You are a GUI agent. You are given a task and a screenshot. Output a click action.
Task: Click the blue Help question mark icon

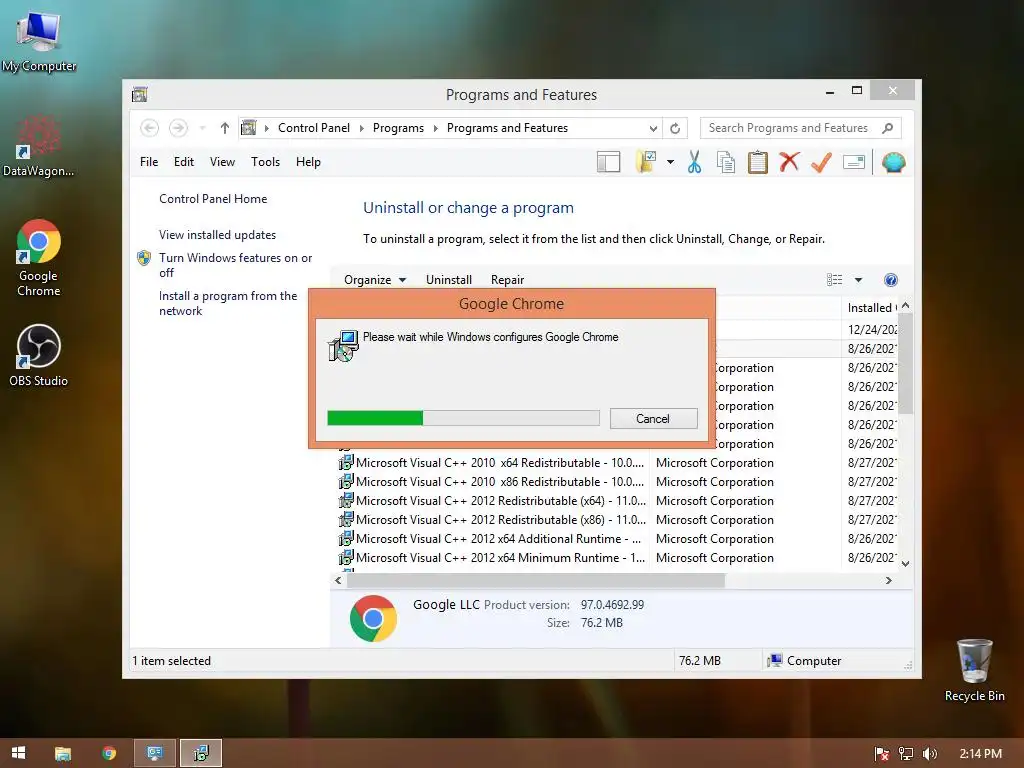point(891,280)
